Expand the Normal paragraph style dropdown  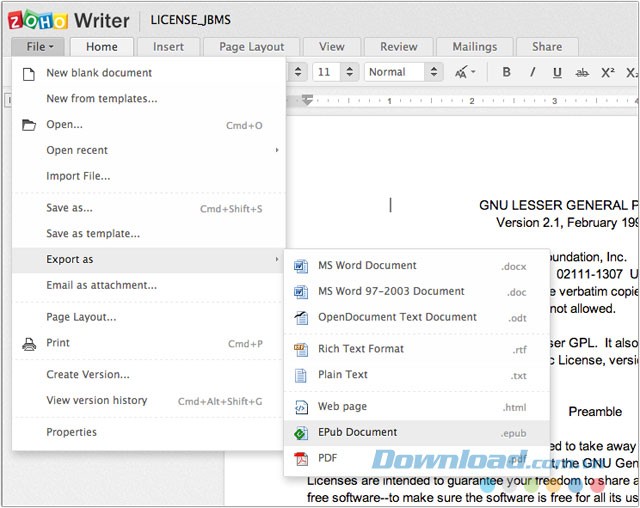coord(403,72)
